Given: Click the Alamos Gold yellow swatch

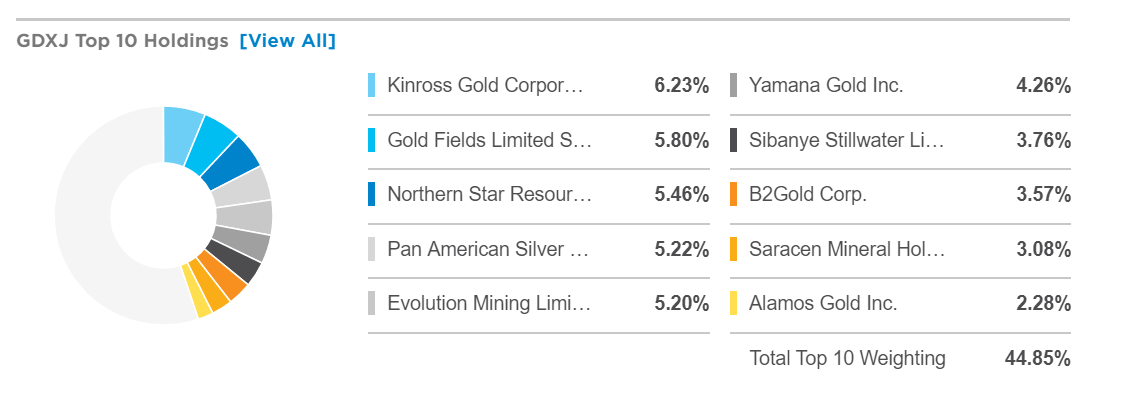Looking at the screenshot, I should [734, 303].
